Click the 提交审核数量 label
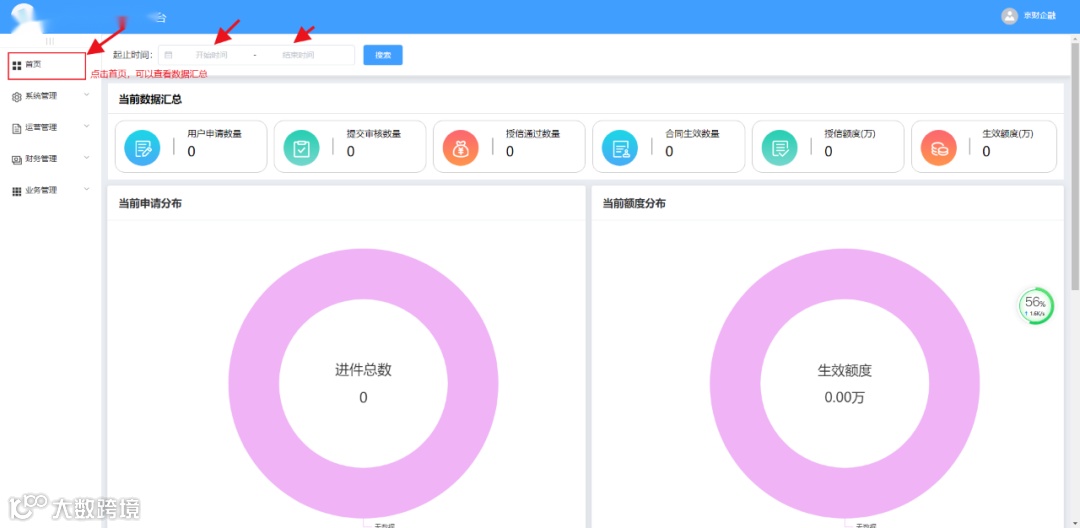The height and width of the screenshot is (528, 1080). click(x=373, y=134)
